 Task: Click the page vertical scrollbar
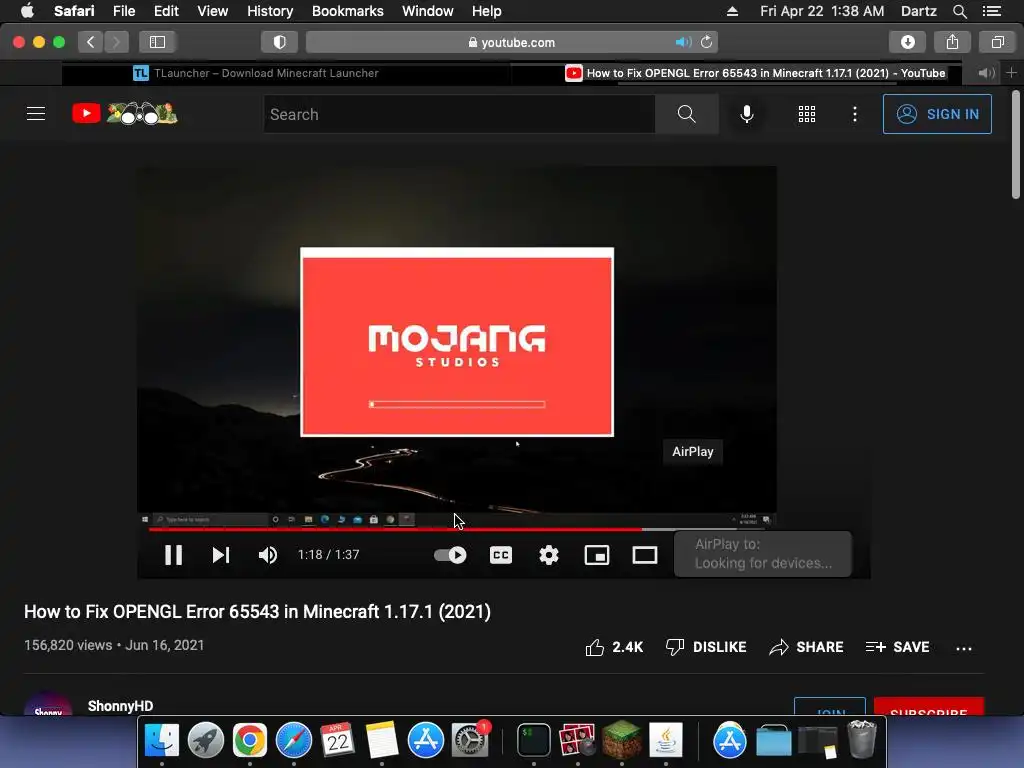click(1016, 145)
